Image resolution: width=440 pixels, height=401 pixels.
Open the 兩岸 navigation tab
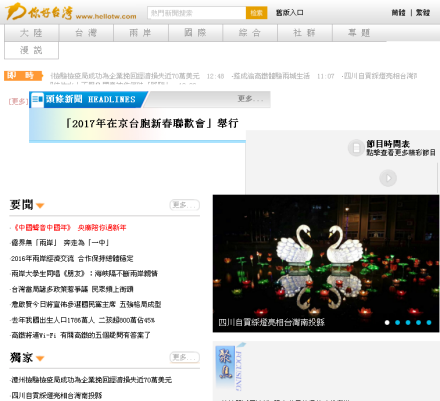coord(141,33)
